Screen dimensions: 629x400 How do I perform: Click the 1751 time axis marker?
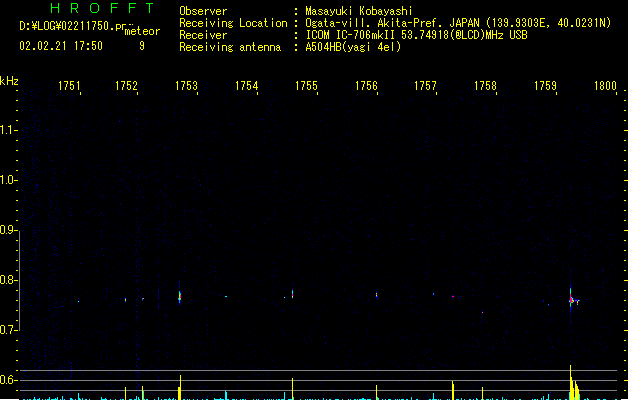(69, 86)
